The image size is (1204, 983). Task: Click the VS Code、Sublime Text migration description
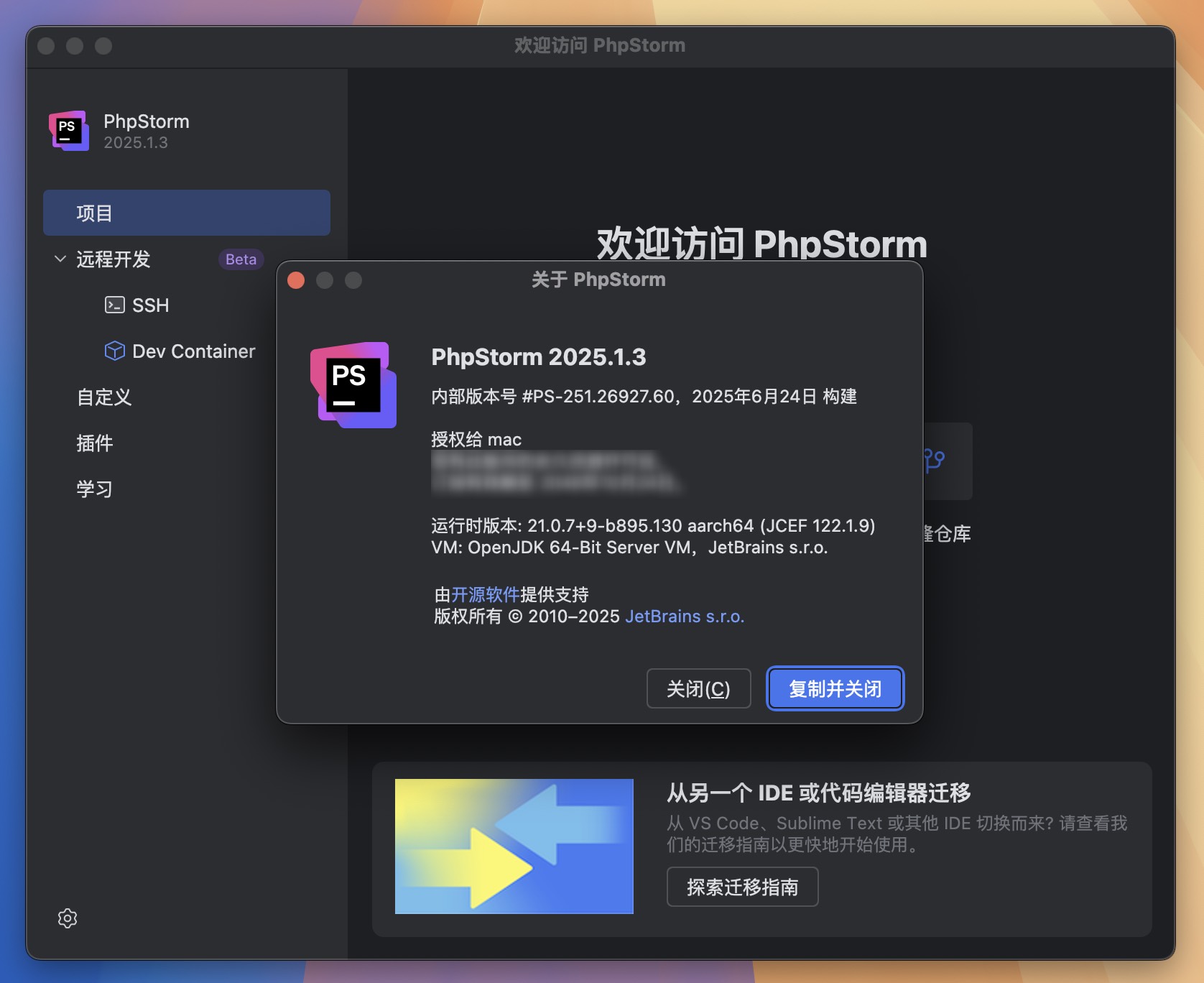pos(897,834)
